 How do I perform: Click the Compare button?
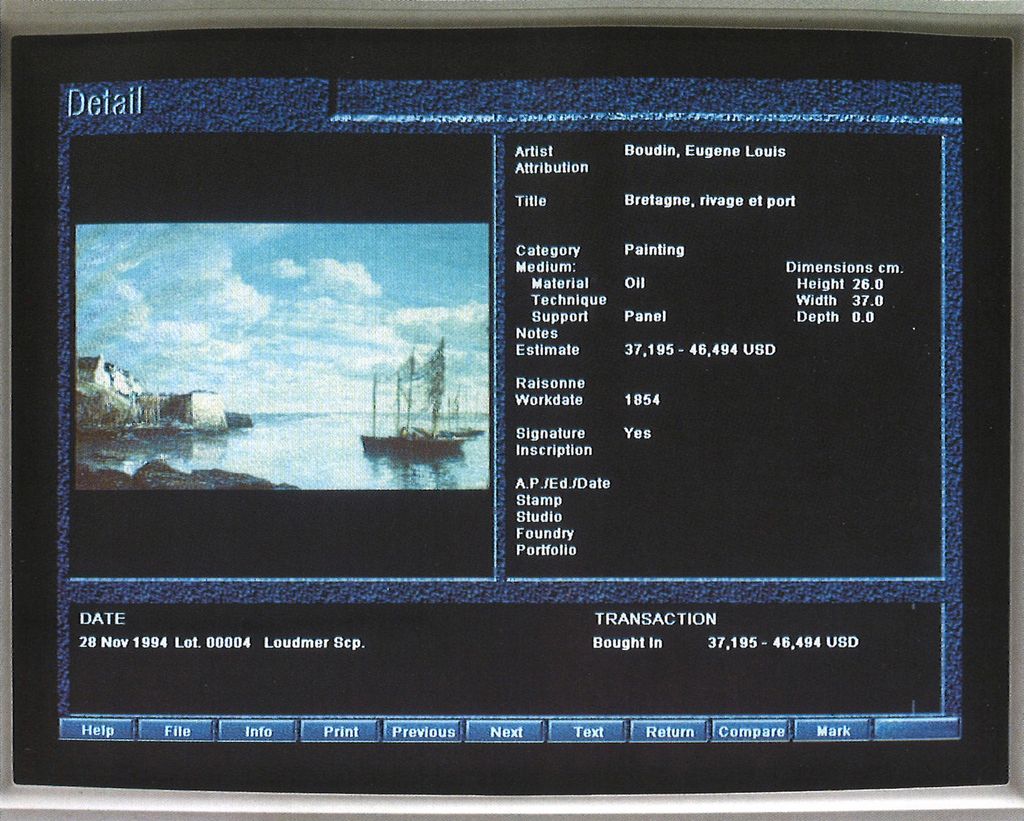[752, 731]
